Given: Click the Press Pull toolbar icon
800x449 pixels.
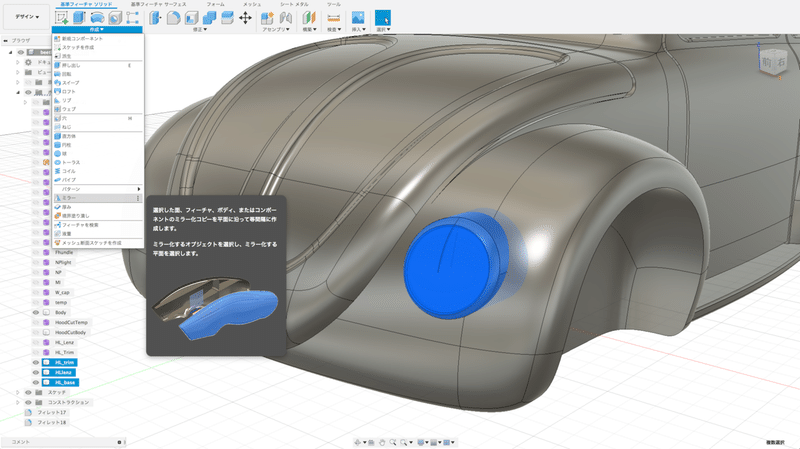Looking at the screenshot, I should pos(155,18).
